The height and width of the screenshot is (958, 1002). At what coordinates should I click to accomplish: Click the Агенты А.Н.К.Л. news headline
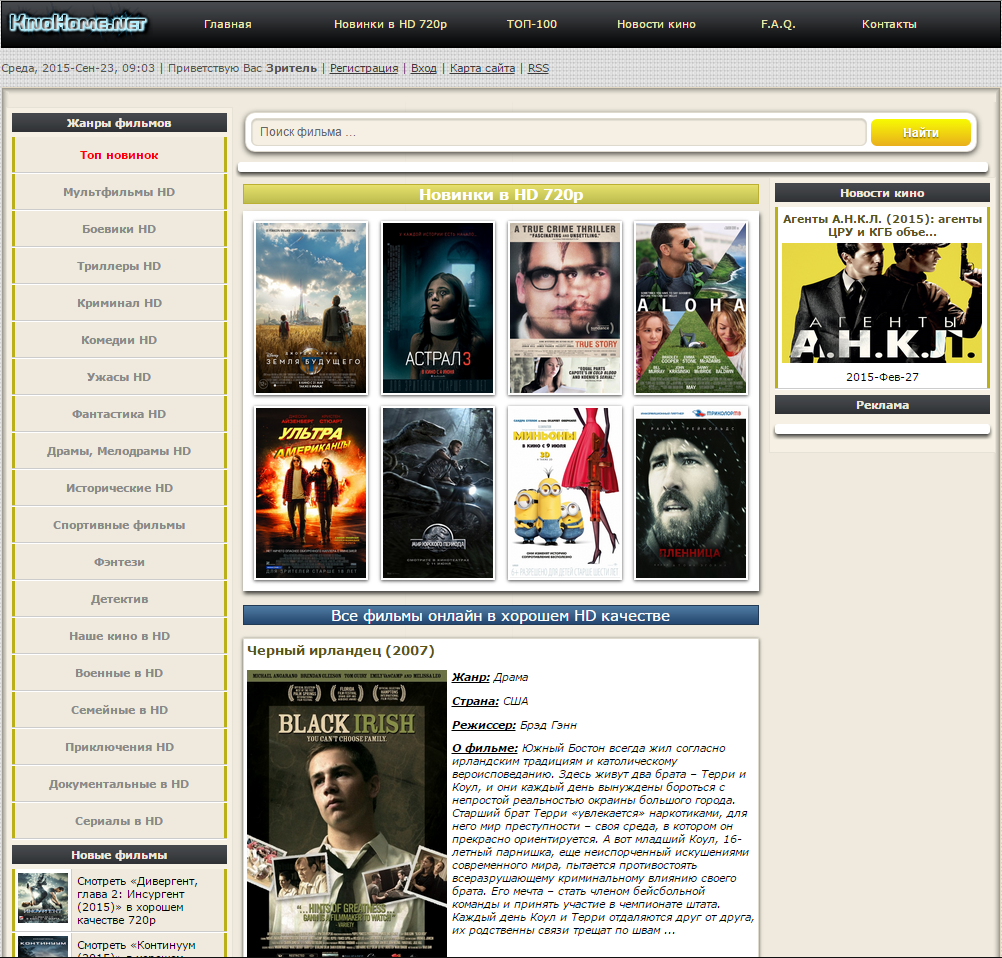point(882,225)
